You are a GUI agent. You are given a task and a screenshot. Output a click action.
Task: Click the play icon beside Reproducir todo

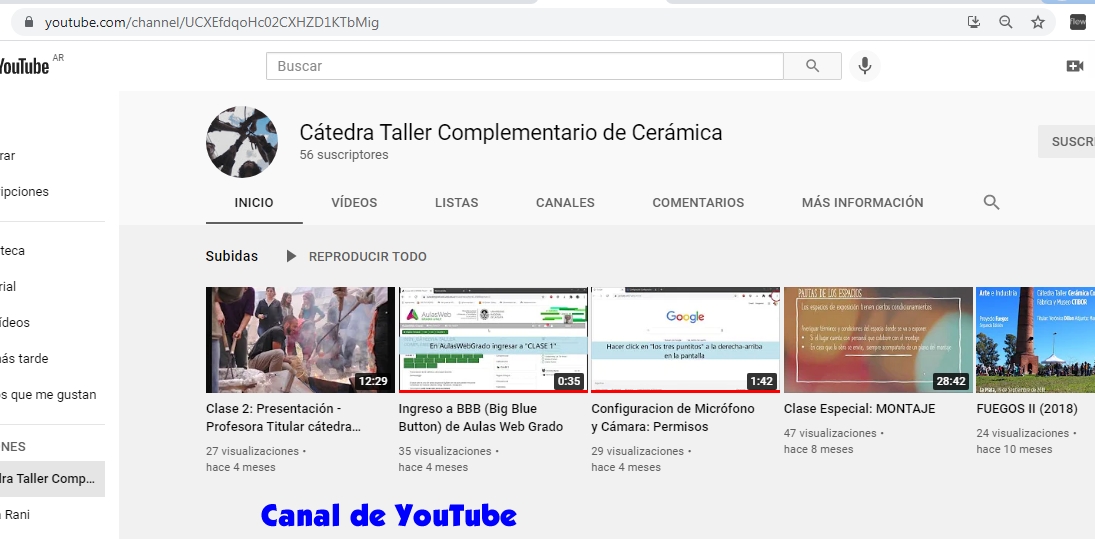pyautogui.click(x=291, y=256)
